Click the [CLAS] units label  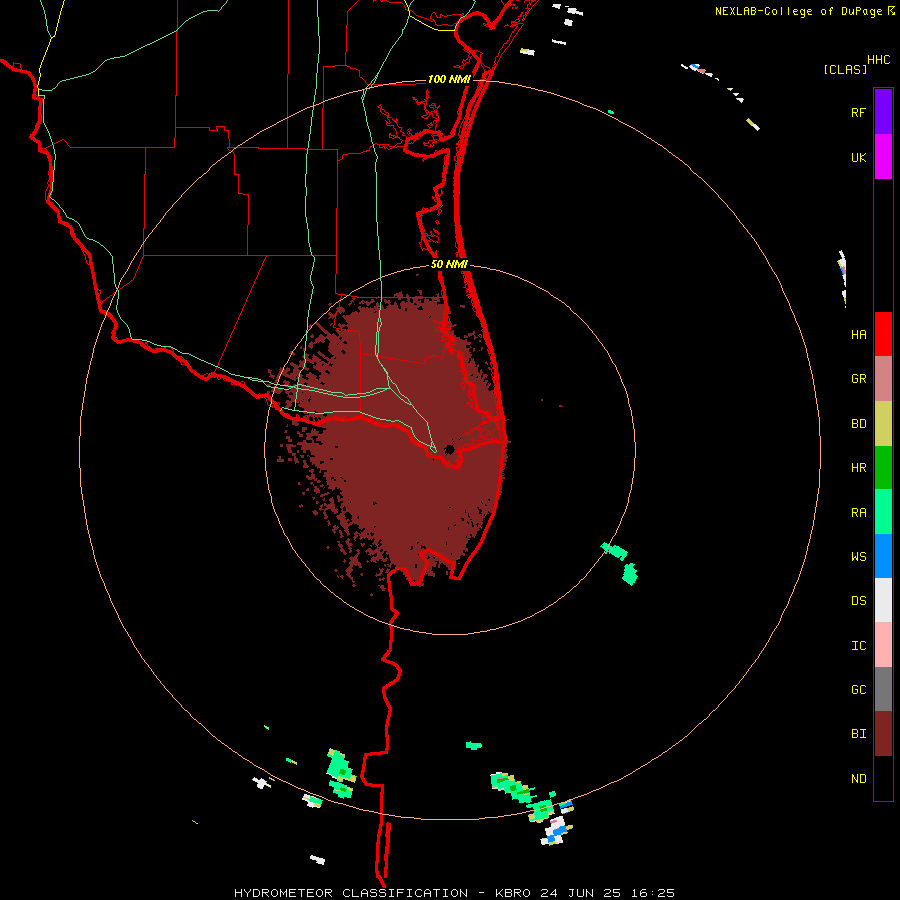click(x=845, y=69)
